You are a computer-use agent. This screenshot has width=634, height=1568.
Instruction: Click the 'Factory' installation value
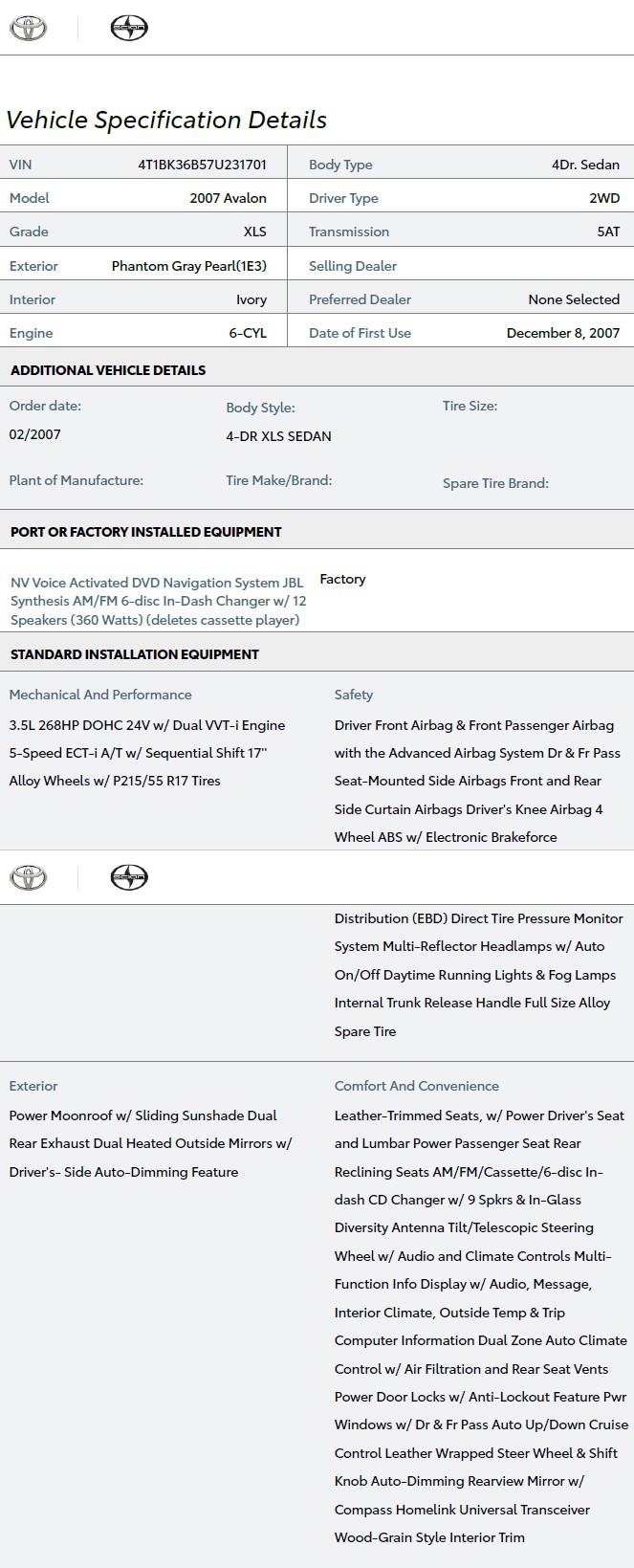point(342,579)
